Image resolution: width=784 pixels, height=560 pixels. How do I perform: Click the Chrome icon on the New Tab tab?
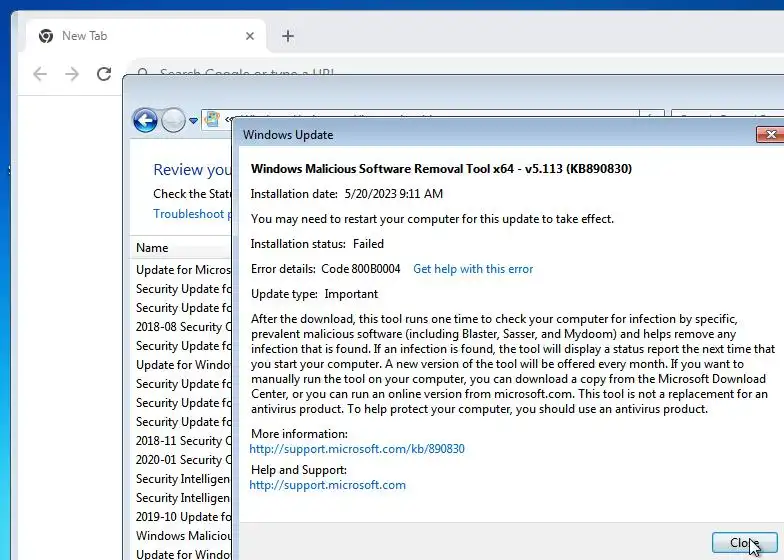click(46, 36)
